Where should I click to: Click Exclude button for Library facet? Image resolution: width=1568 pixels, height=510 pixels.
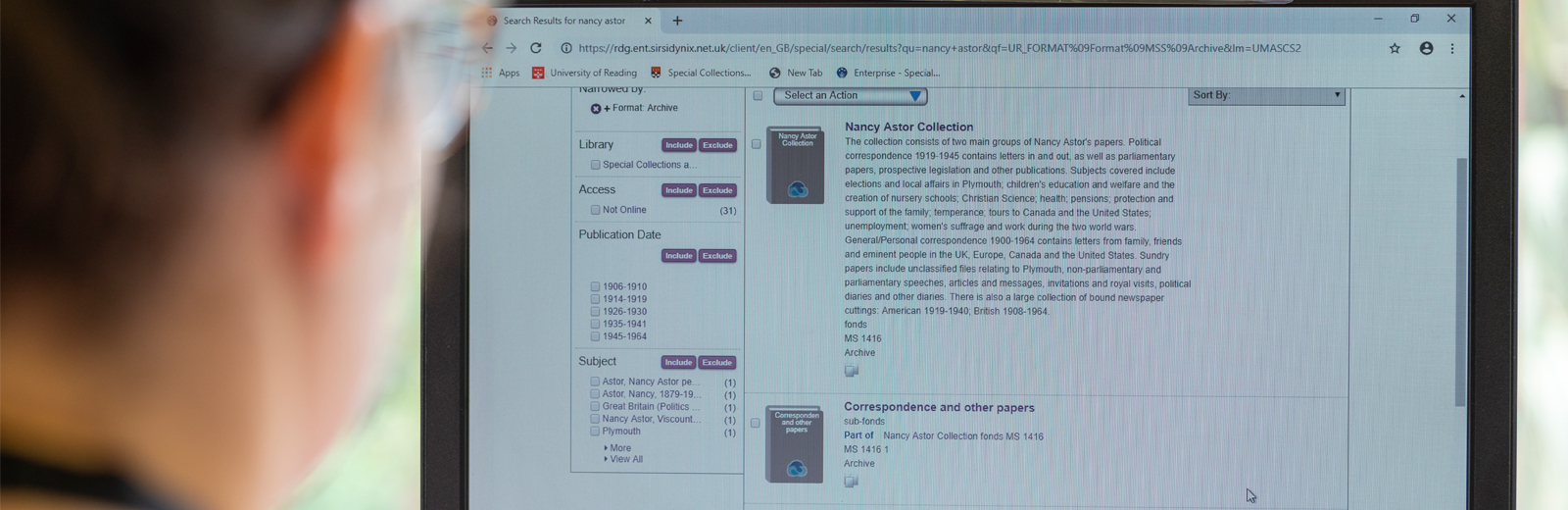coord(717,145)
